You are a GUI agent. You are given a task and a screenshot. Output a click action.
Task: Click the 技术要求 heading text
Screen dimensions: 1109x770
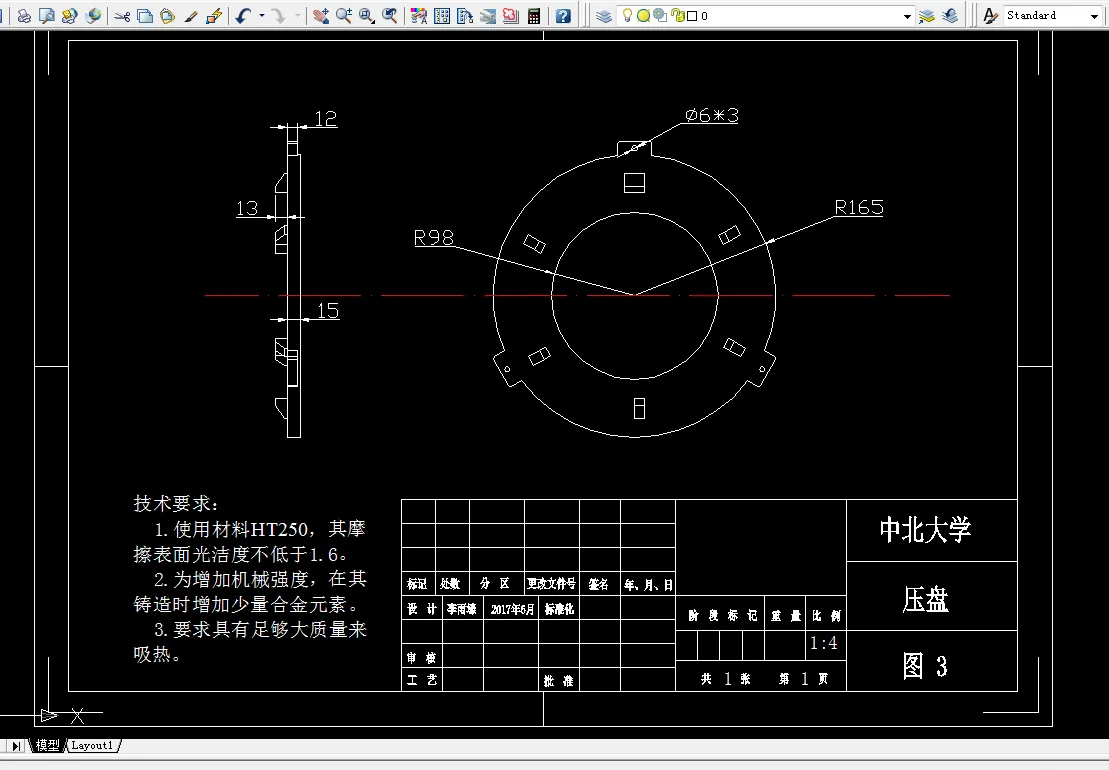point(177,503)
